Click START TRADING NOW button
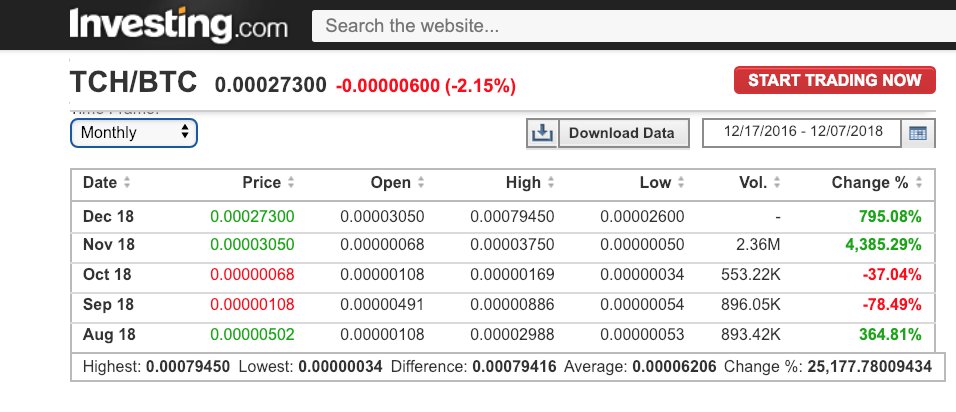 click(x=834, y=80)
